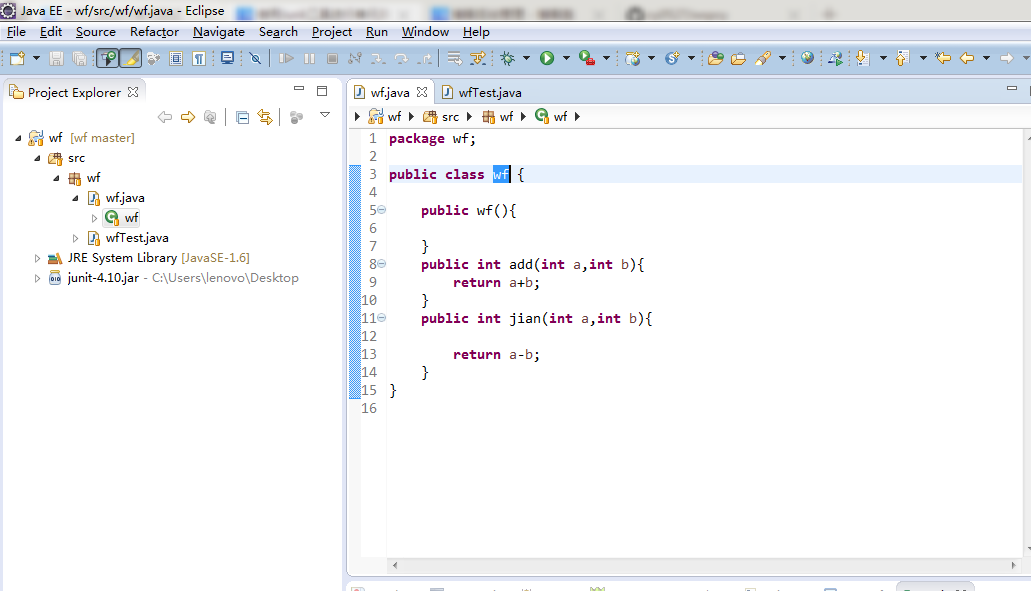Click the Open Web Browser globe icon
The width and height of the screenshot is (1031, 591).
pyautogui.click(x=807, y=59)
